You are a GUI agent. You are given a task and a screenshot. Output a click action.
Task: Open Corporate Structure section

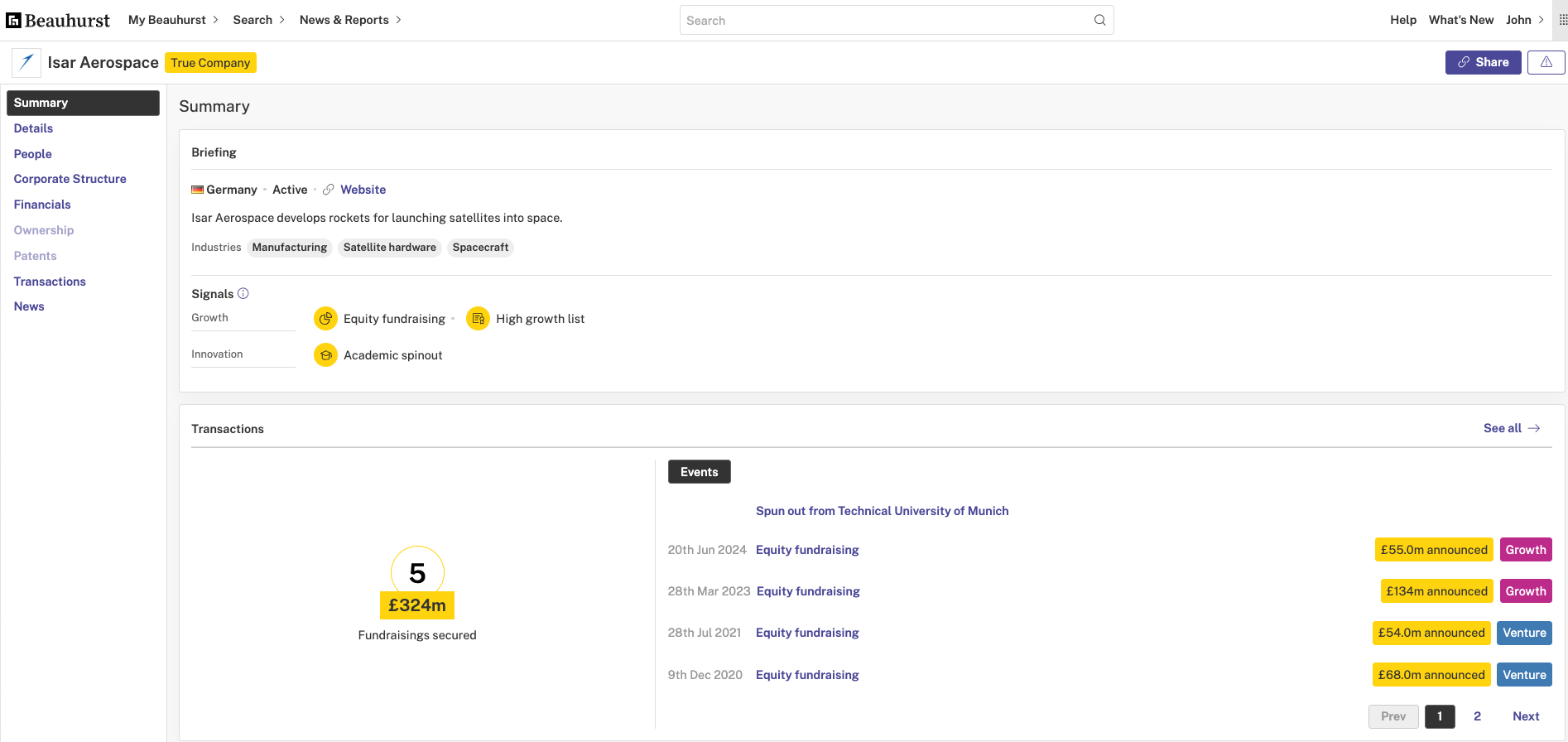70,179
